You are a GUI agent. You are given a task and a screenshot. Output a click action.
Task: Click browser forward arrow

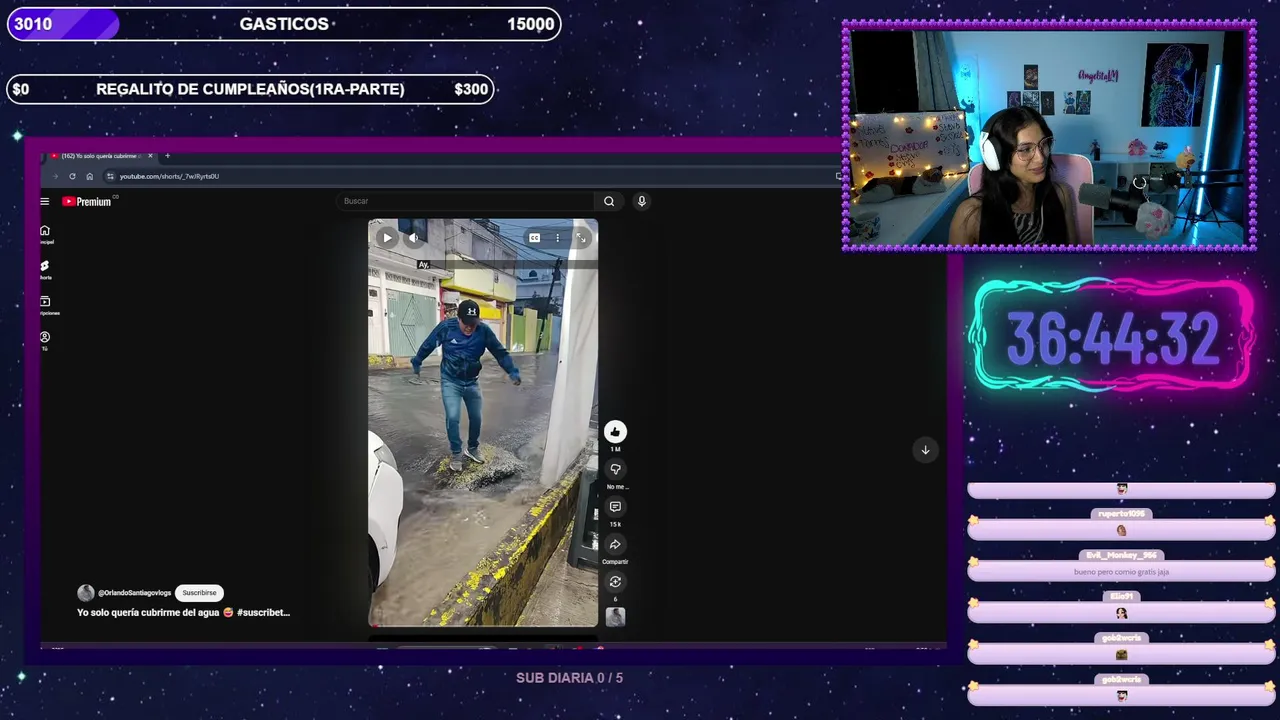[x=55, y=176]
